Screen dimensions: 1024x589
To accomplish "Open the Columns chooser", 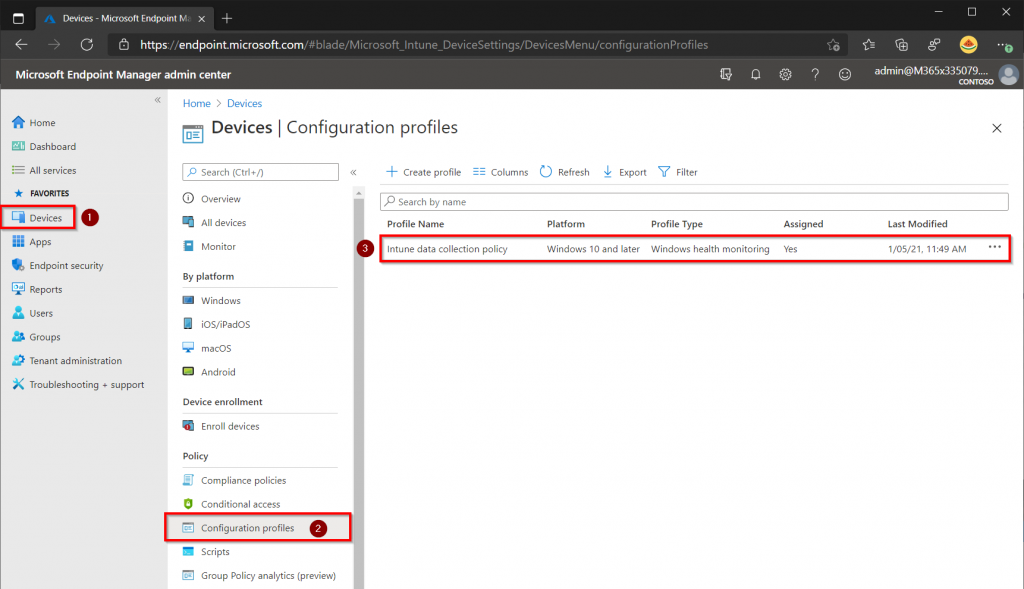I will click(x=500, y=172).
